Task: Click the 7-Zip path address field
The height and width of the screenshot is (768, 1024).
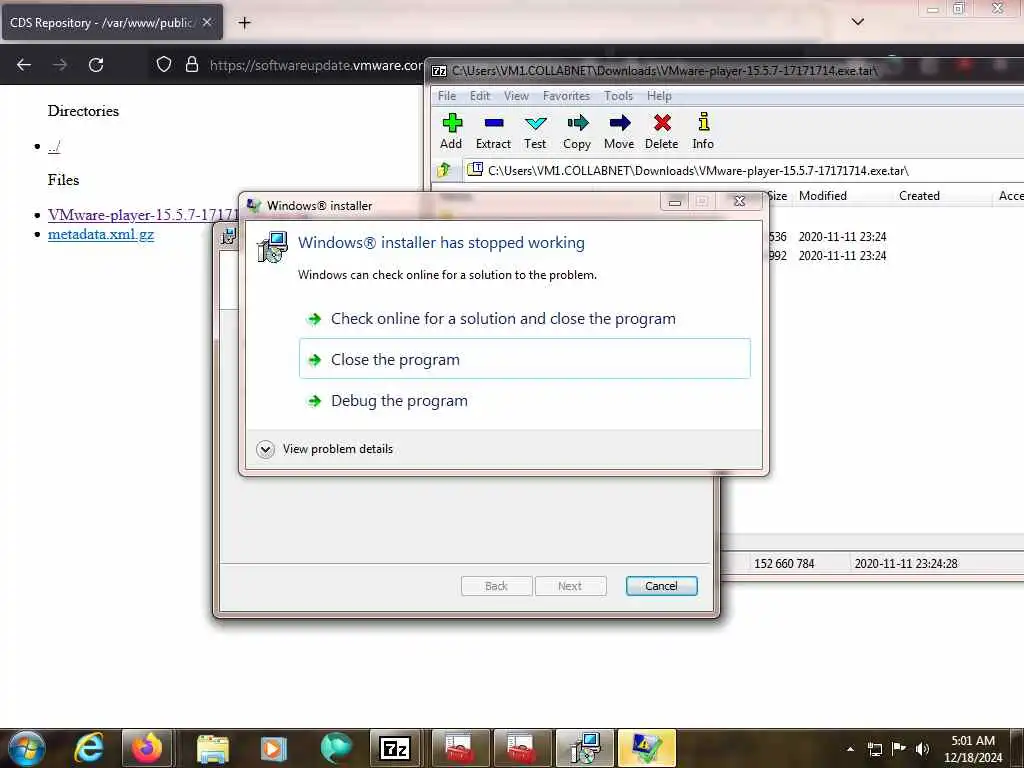Action: pyautogui.click(x=744, y=170)
